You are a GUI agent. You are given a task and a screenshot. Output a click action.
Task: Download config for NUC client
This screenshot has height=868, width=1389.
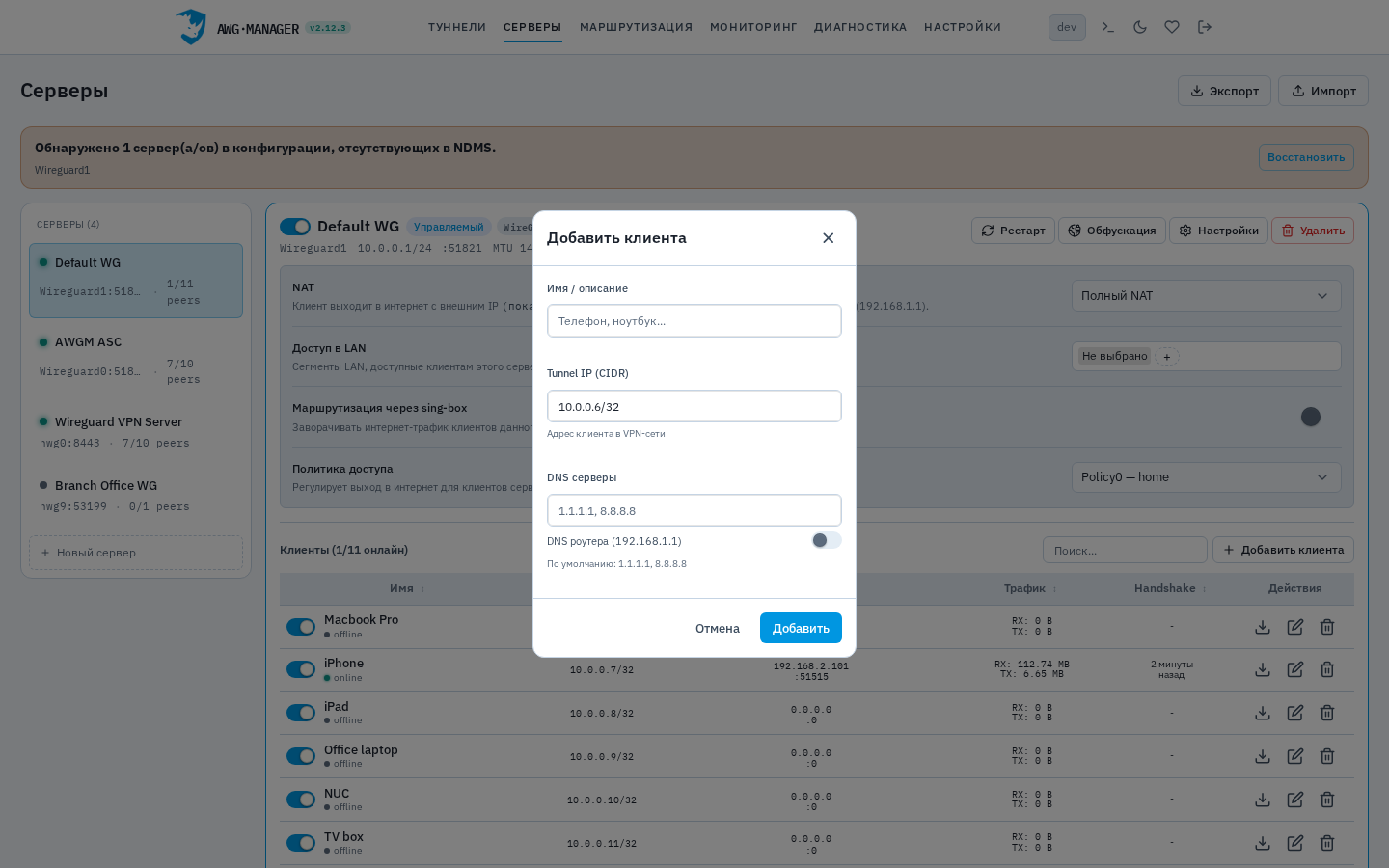click(1263, 800)
